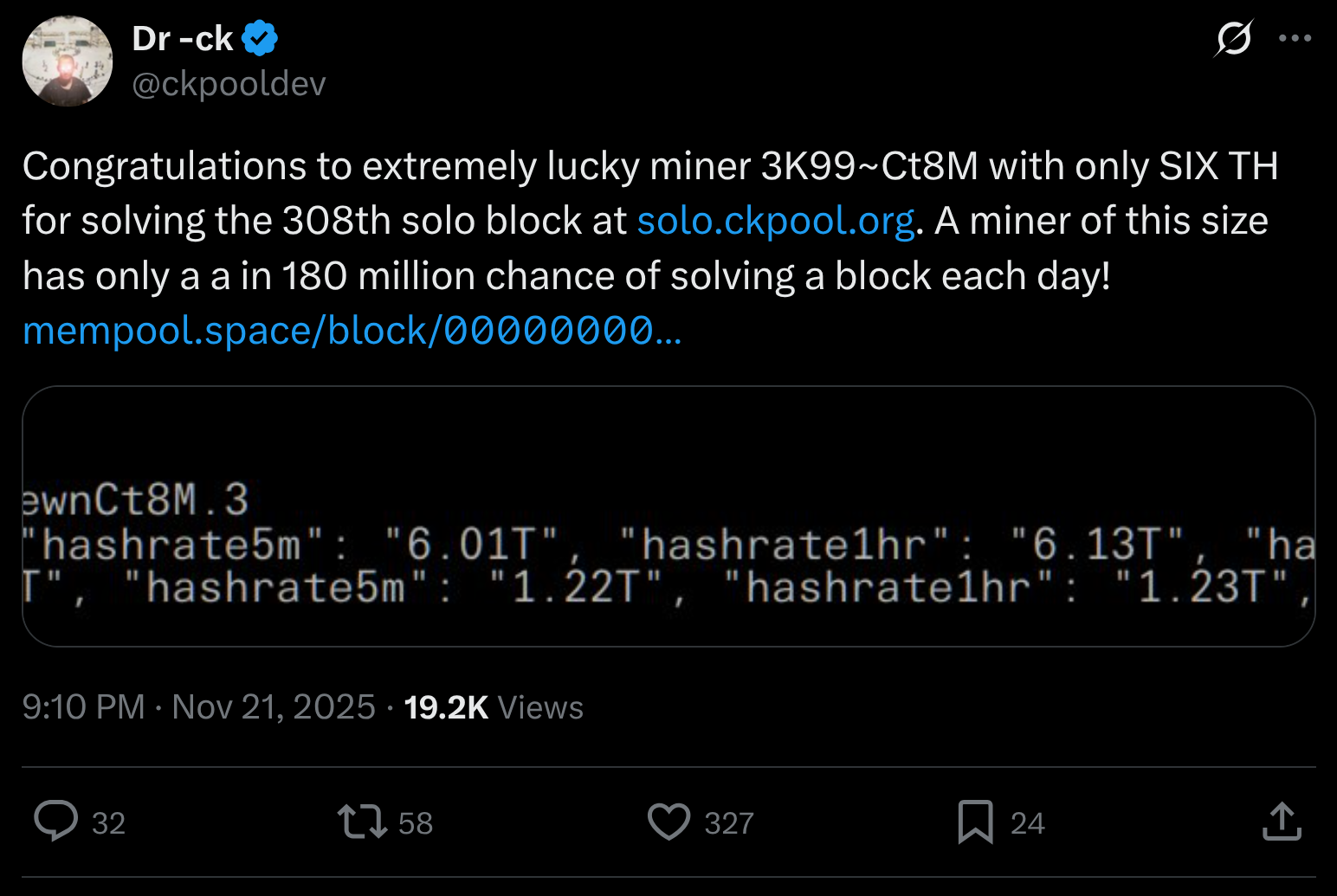1337x896 pixels.
Task: Like the post with heart icon
Action: pos(668,821)
